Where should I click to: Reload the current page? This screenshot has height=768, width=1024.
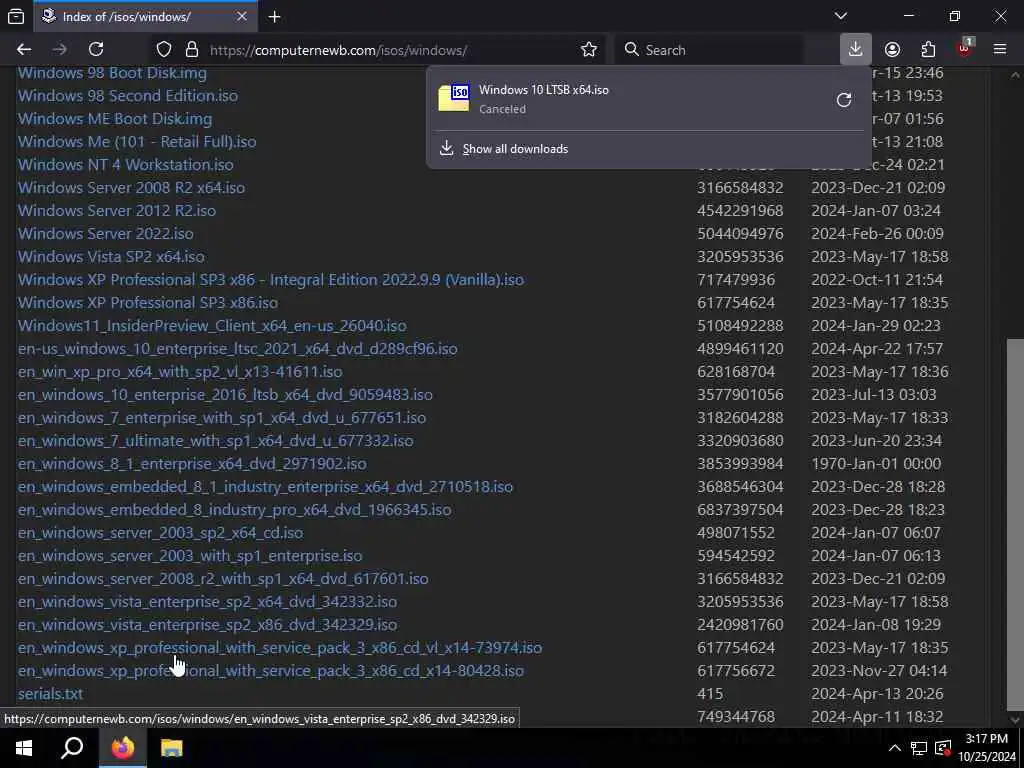(96, 50)
